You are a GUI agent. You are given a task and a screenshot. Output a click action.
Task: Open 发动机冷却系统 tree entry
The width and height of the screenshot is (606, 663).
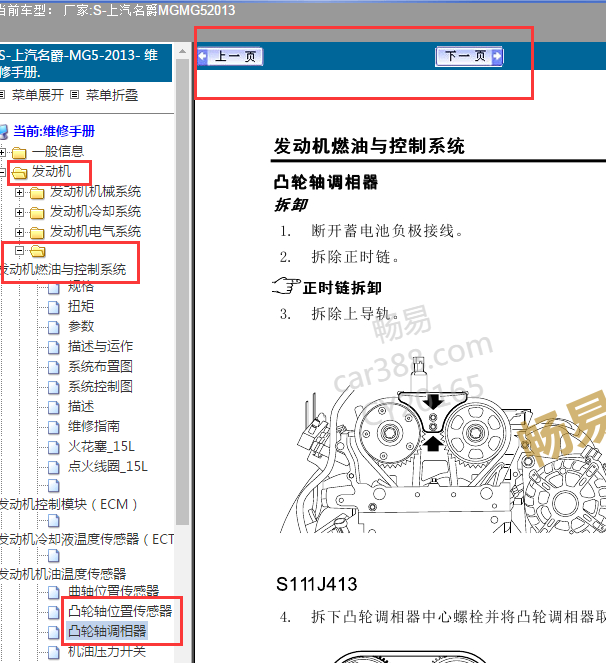(x=96, y=211)
